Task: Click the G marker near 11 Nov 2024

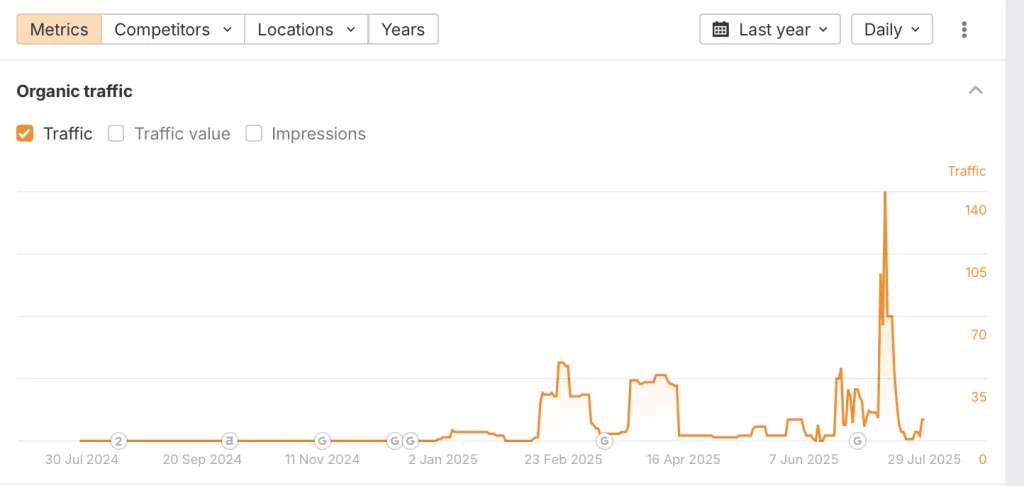Action: point(322,441)
